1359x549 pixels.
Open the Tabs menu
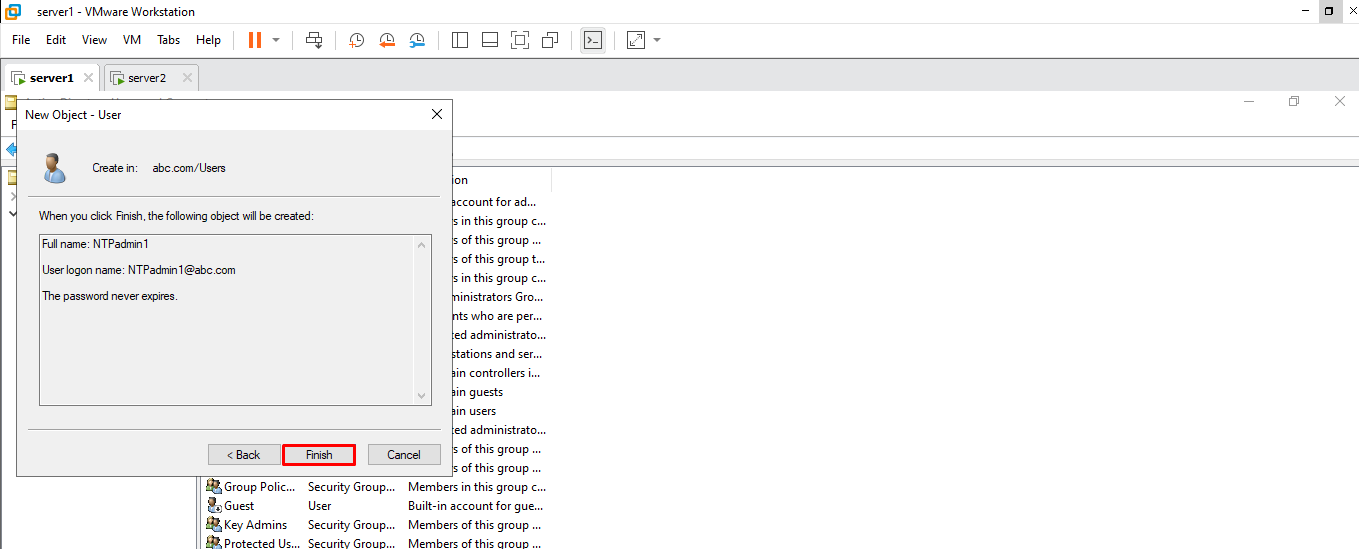(168, 40)
